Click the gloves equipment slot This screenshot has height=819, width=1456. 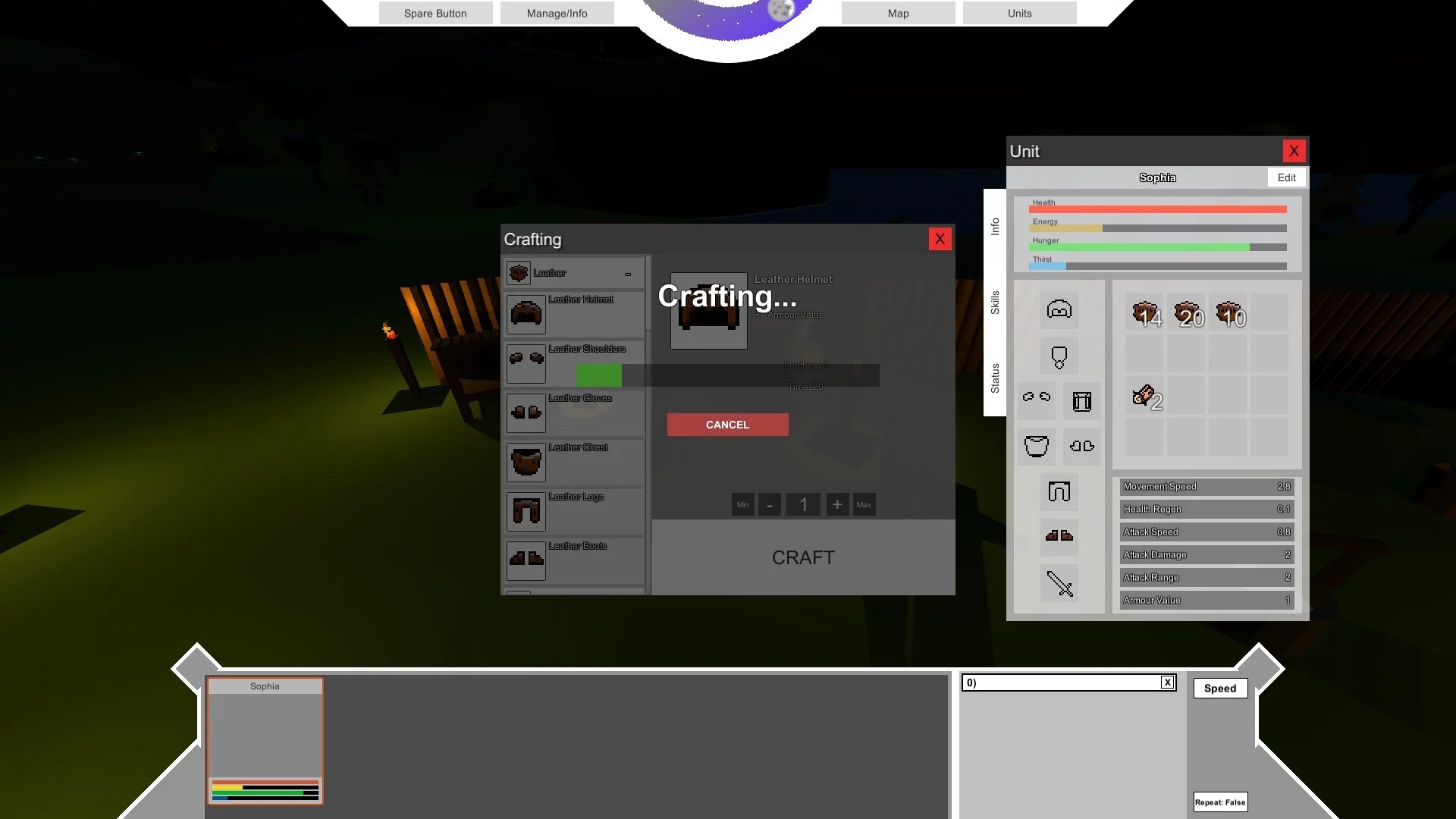coord(1082,446)
